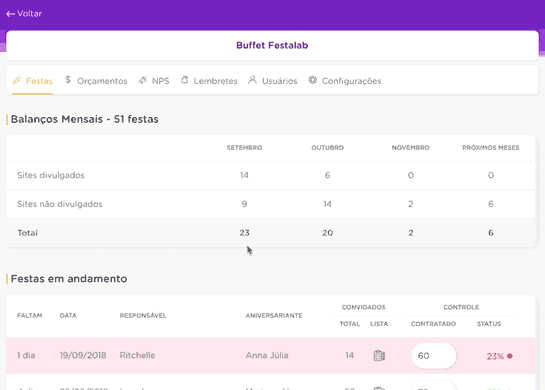This screenshot has height=390, width=545.
Task: Click the dollar sign icon for Orçamentos
Action: pyautogui.click(x=68, y=80)
